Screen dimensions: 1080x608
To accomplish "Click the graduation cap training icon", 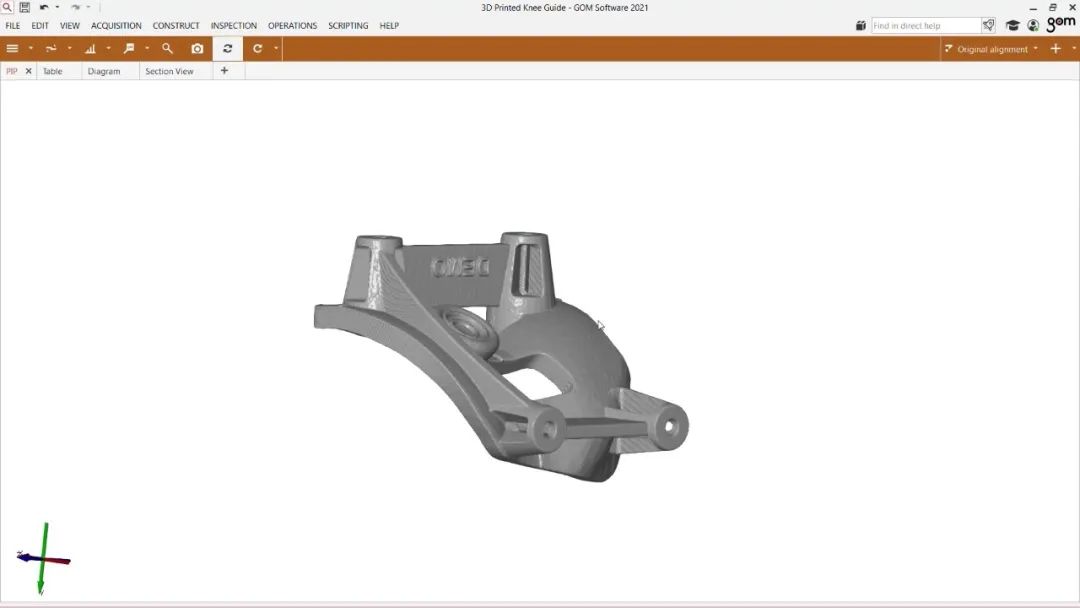I will (1012, 25).
